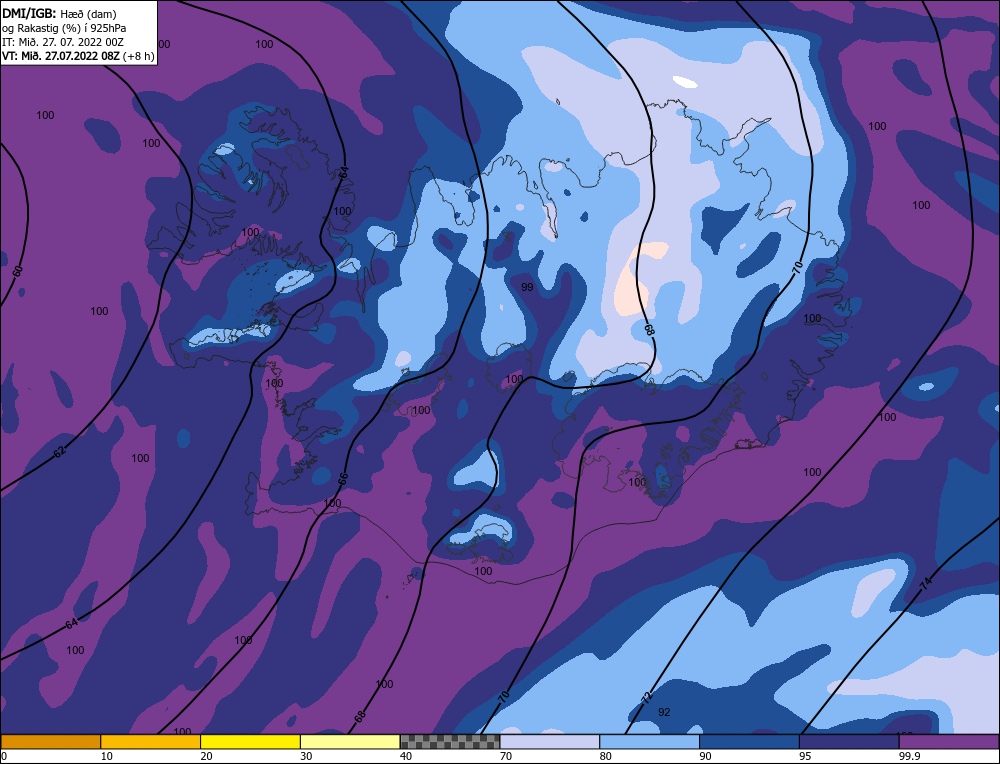Click the '74' height contour label
1000x764 pixels.
(x=926, y=583)
